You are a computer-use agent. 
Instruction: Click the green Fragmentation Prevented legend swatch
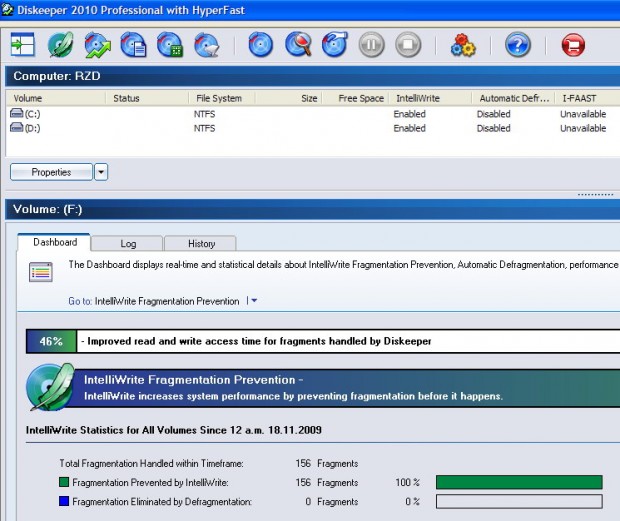point(64,482)
